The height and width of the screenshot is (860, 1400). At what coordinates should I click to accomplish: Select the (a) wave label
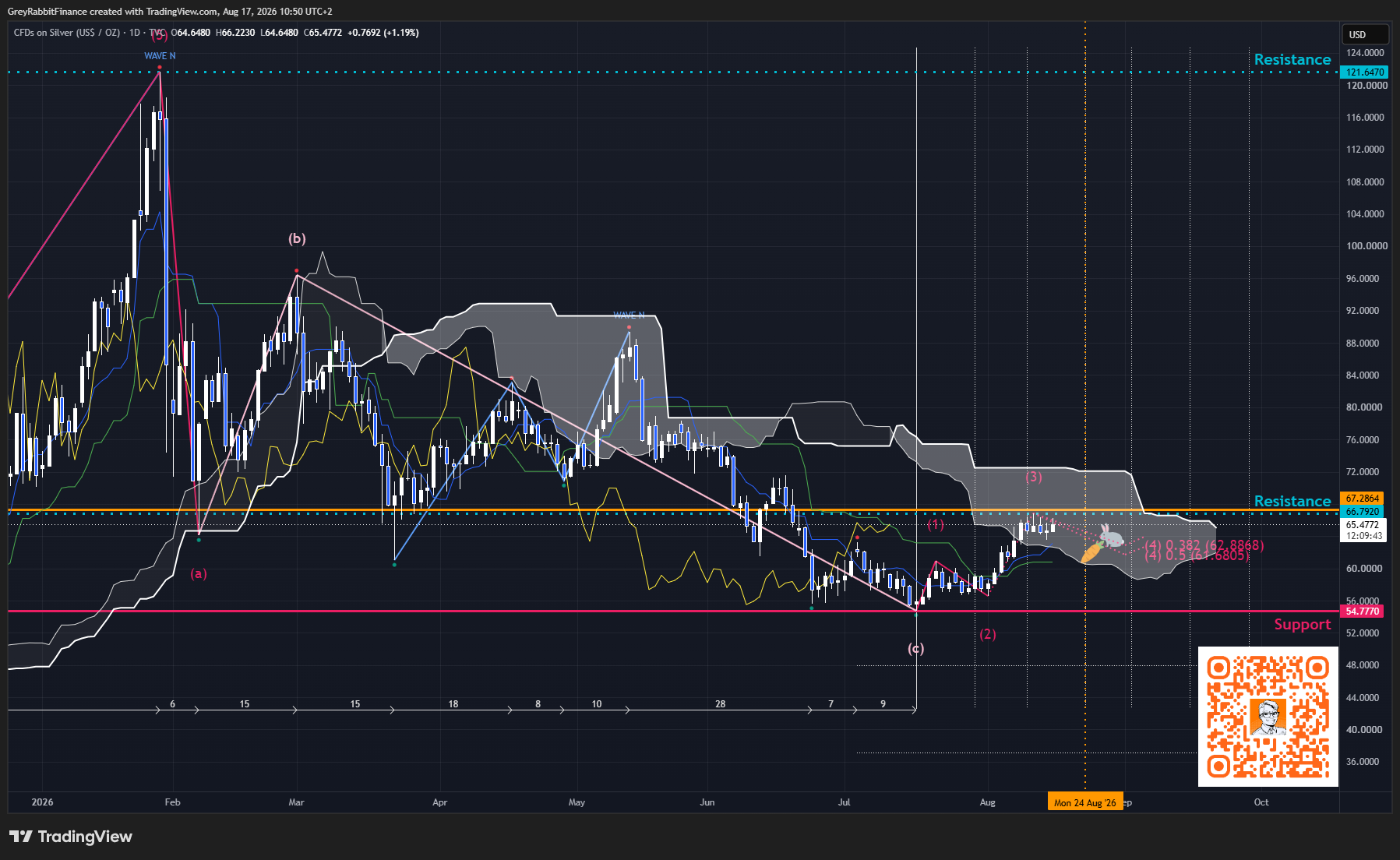tap(199, 573)
